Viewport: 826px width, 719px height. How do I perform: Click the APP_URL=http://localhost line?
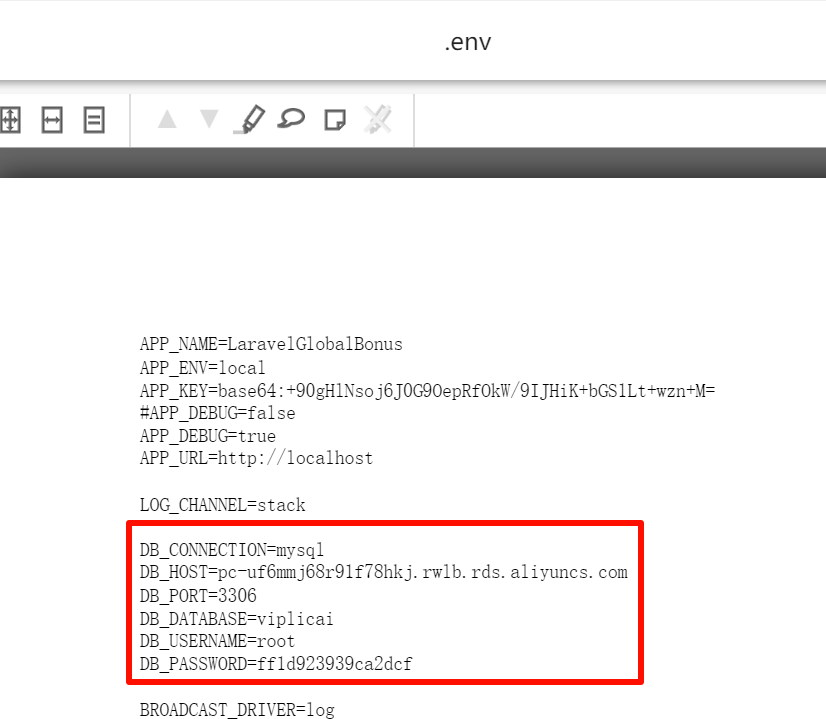tap(256, 458)
